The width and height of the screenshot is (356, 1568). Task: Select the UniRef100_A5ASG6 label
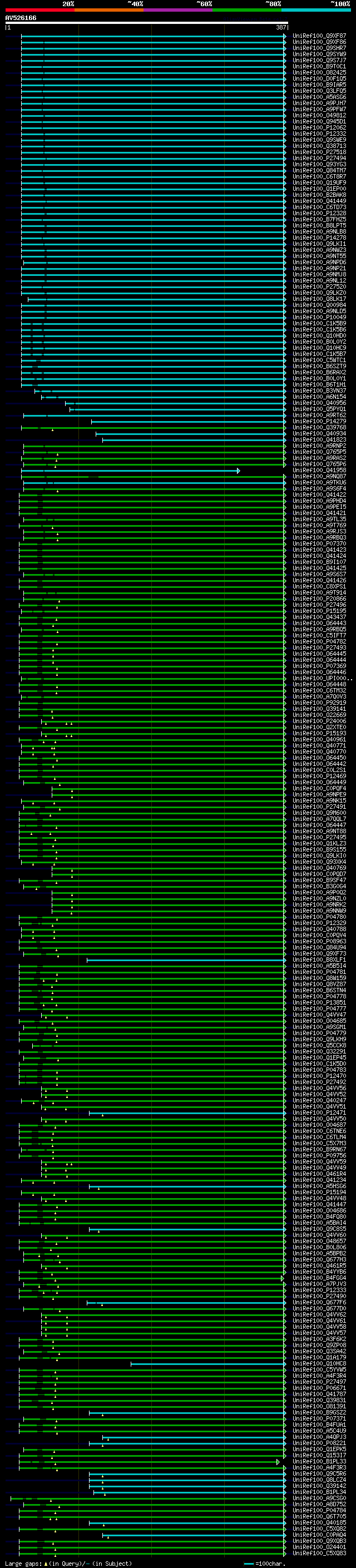pos(319,97)
